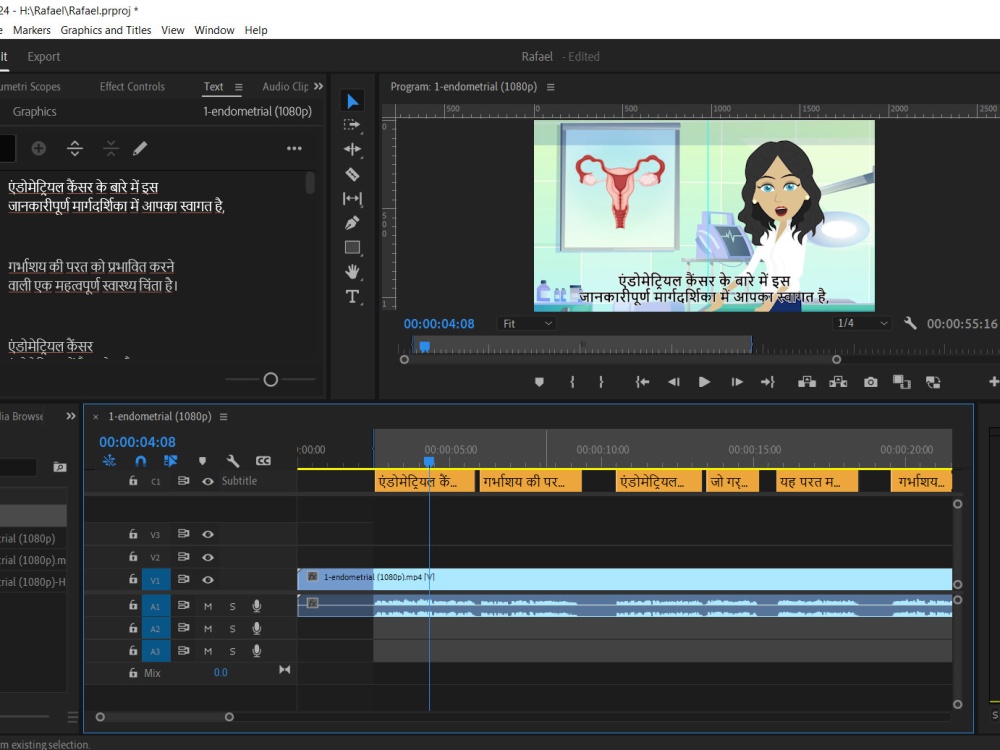Select the Track Select Forward tool
The image size is (1000, 750).
(x=352, y=125)
